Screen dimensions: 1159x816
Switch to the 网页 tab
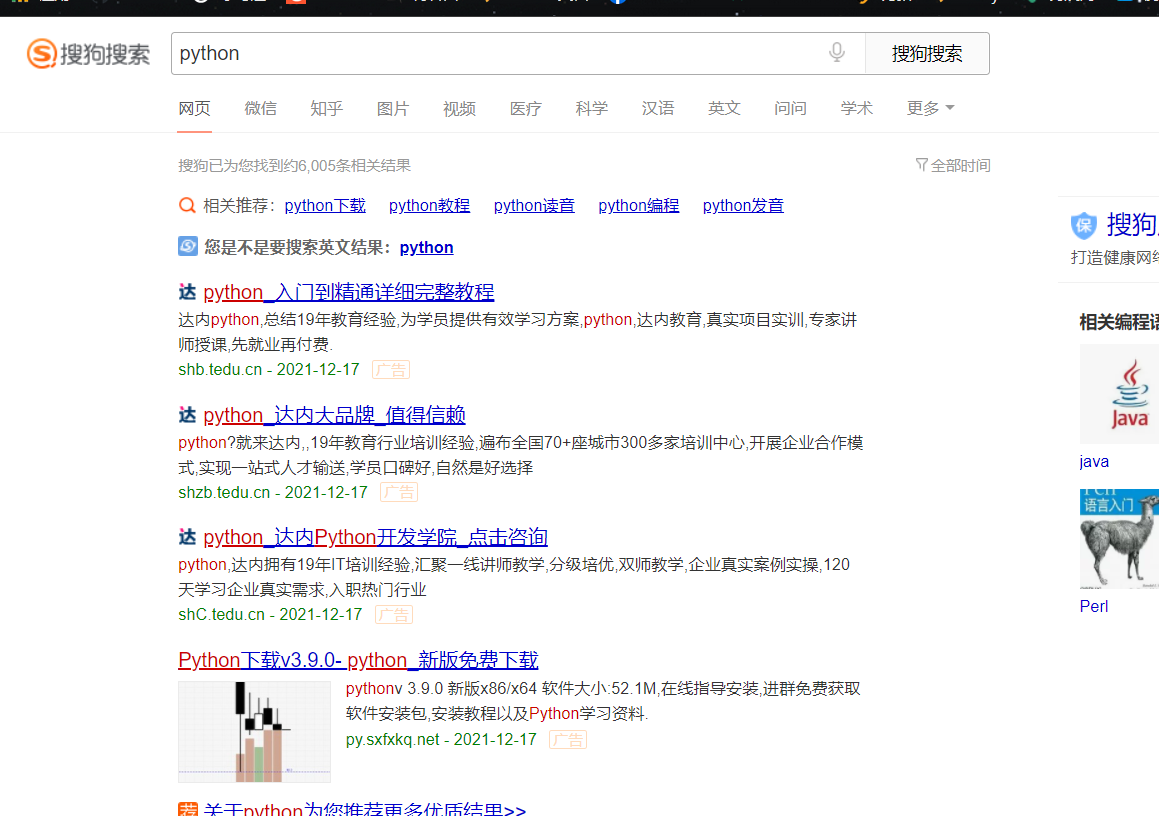194,109
